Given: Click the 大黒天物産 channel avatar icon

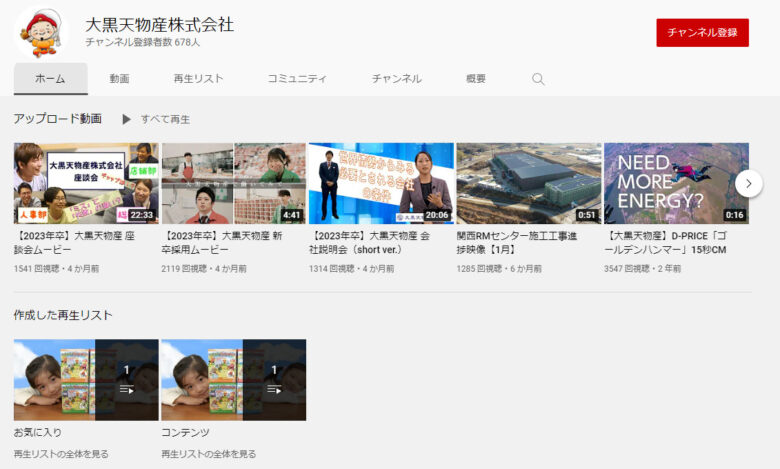Looking at the screenshot, I should pyautogui.click(x=41, y=32).
